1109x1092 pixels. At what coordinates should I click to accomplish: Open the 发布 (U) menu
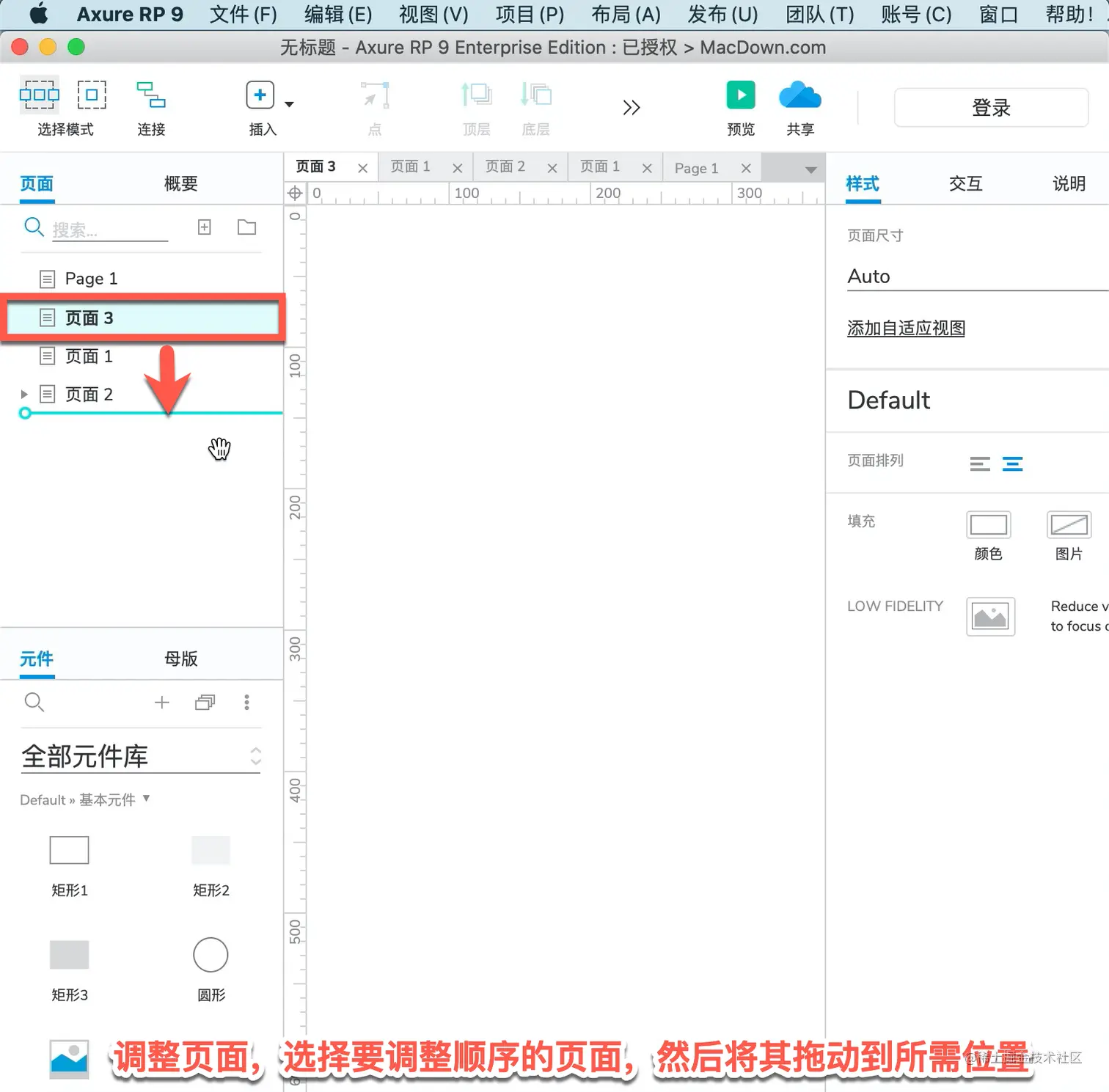coord(722,14)
